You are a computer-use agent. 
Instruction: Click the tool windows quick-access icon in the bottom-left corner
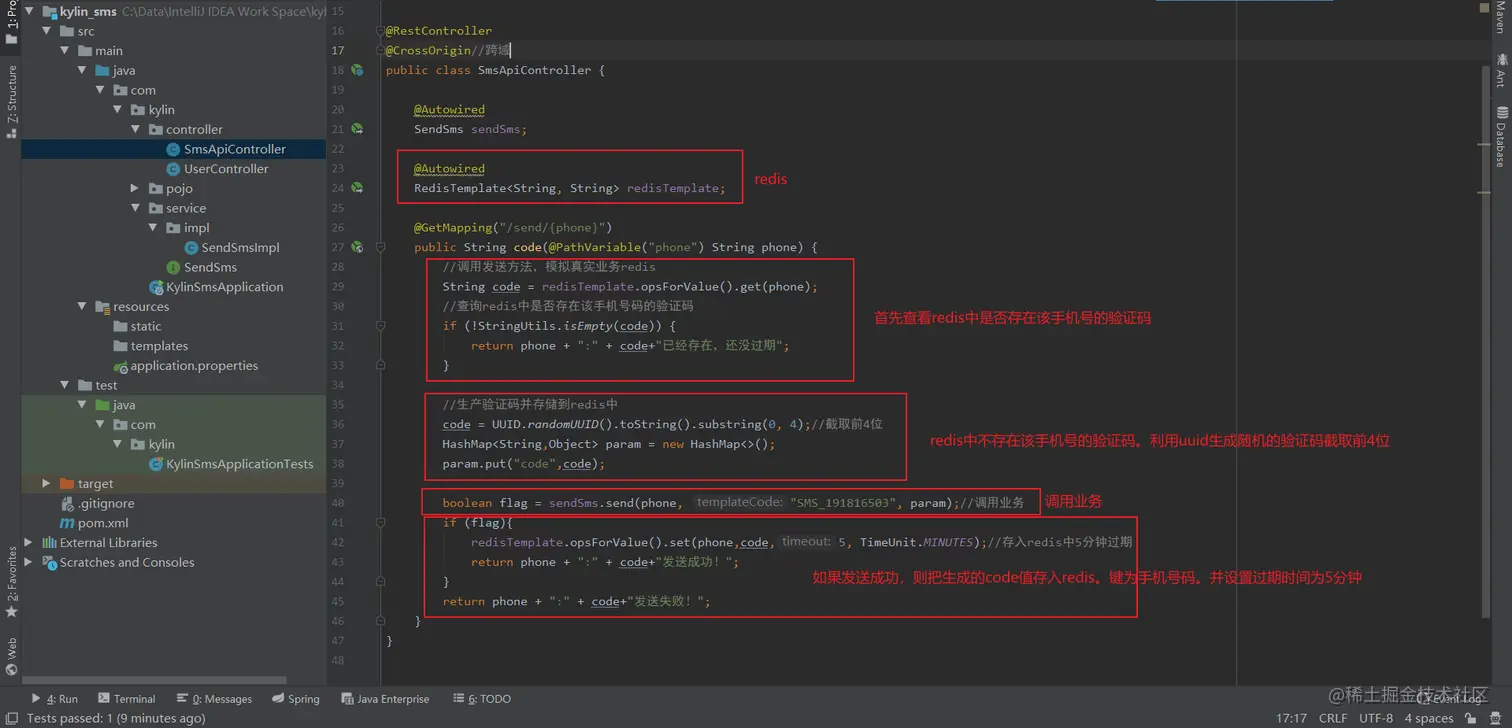pos(10,718)
